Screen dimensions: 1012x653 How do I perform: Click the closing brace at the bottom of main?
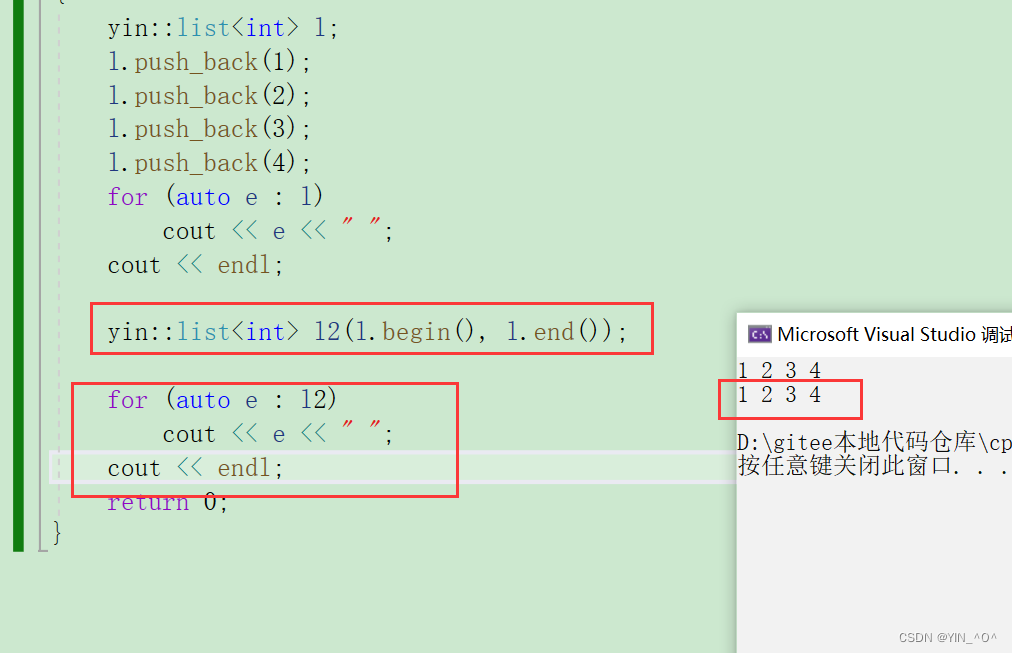55,534
